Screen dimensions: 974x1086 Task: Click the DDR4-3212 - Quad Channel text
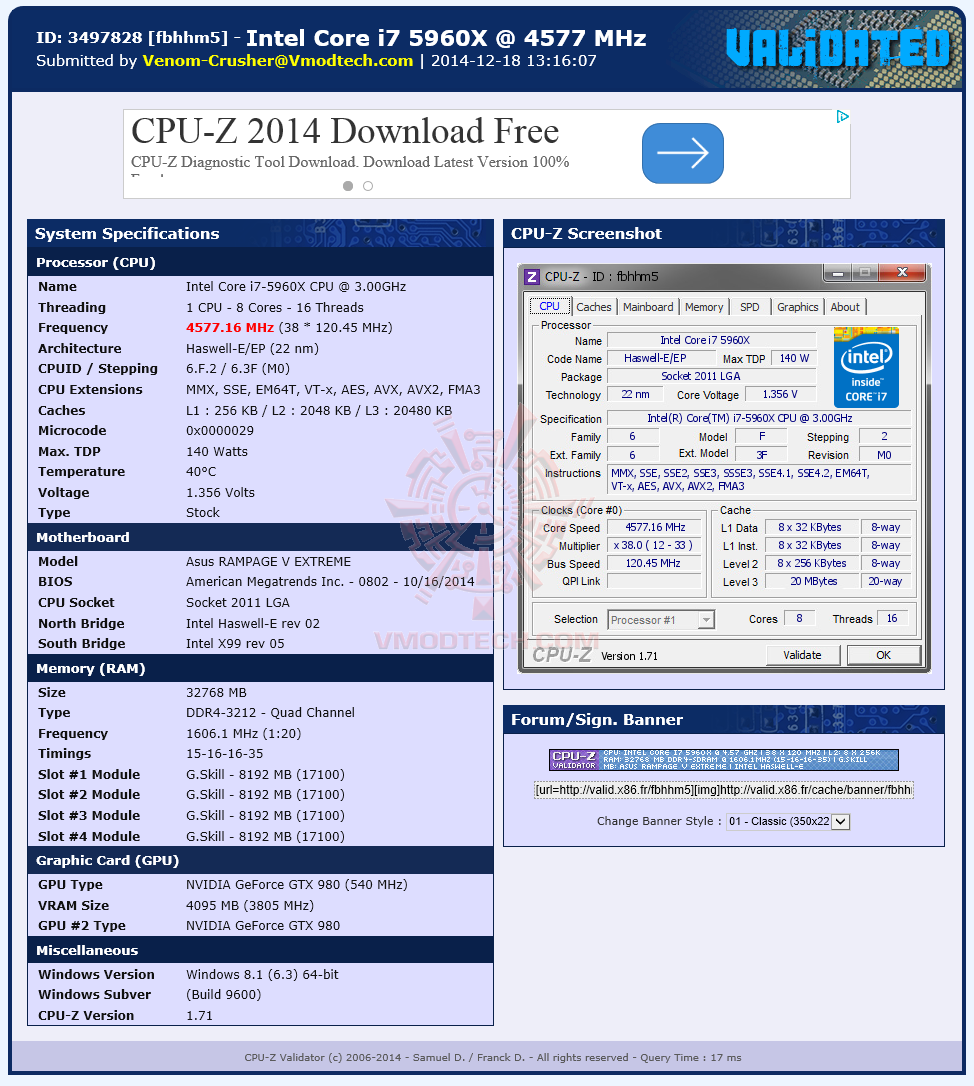coord(270,713)
